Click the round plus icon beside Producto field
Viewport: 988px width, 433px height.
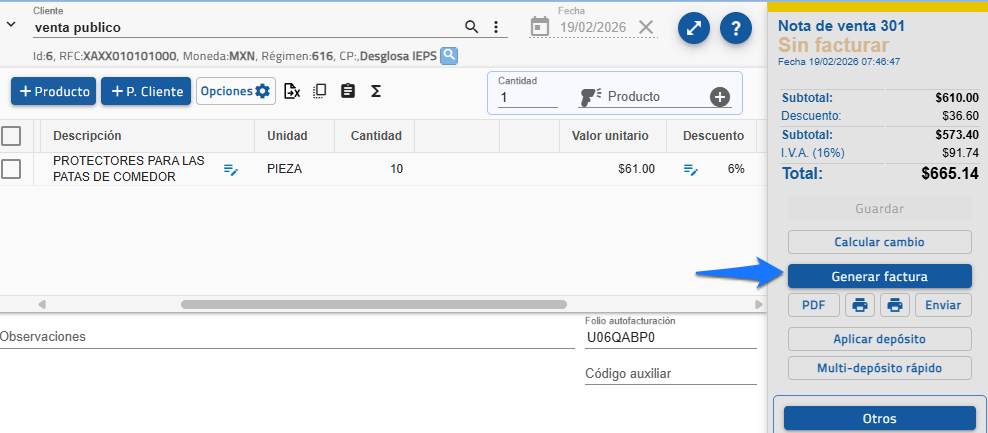click(719, 97)
